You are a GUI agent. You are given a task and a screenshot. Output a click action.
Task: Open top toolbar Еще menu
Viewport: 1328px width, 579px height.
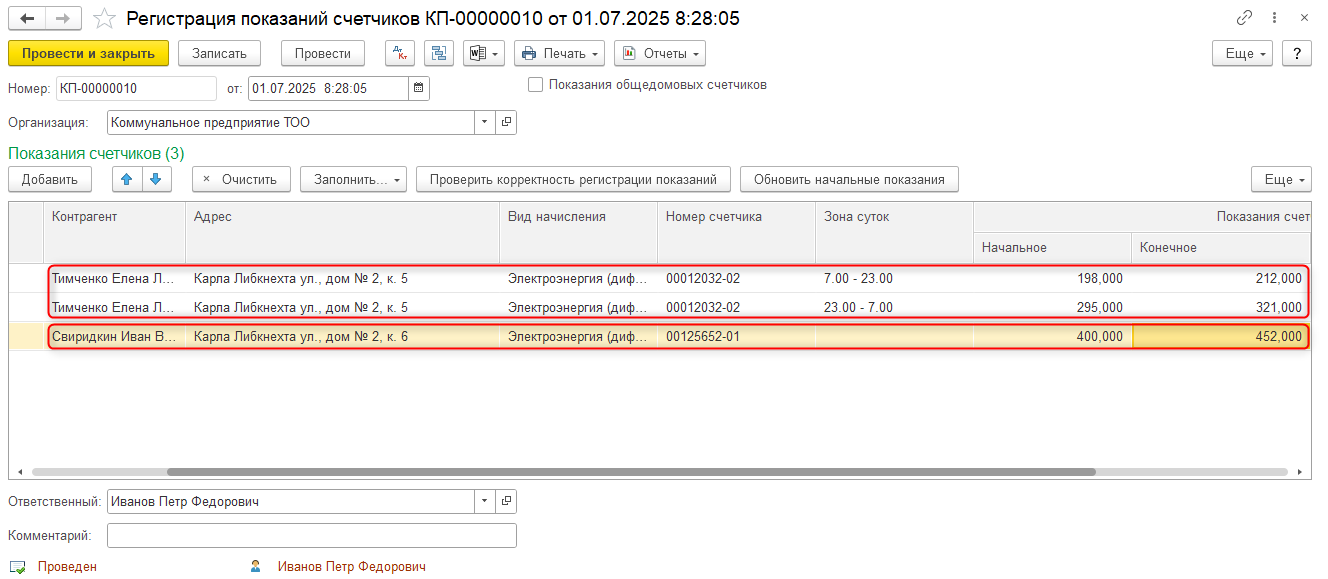point(1242,53)
